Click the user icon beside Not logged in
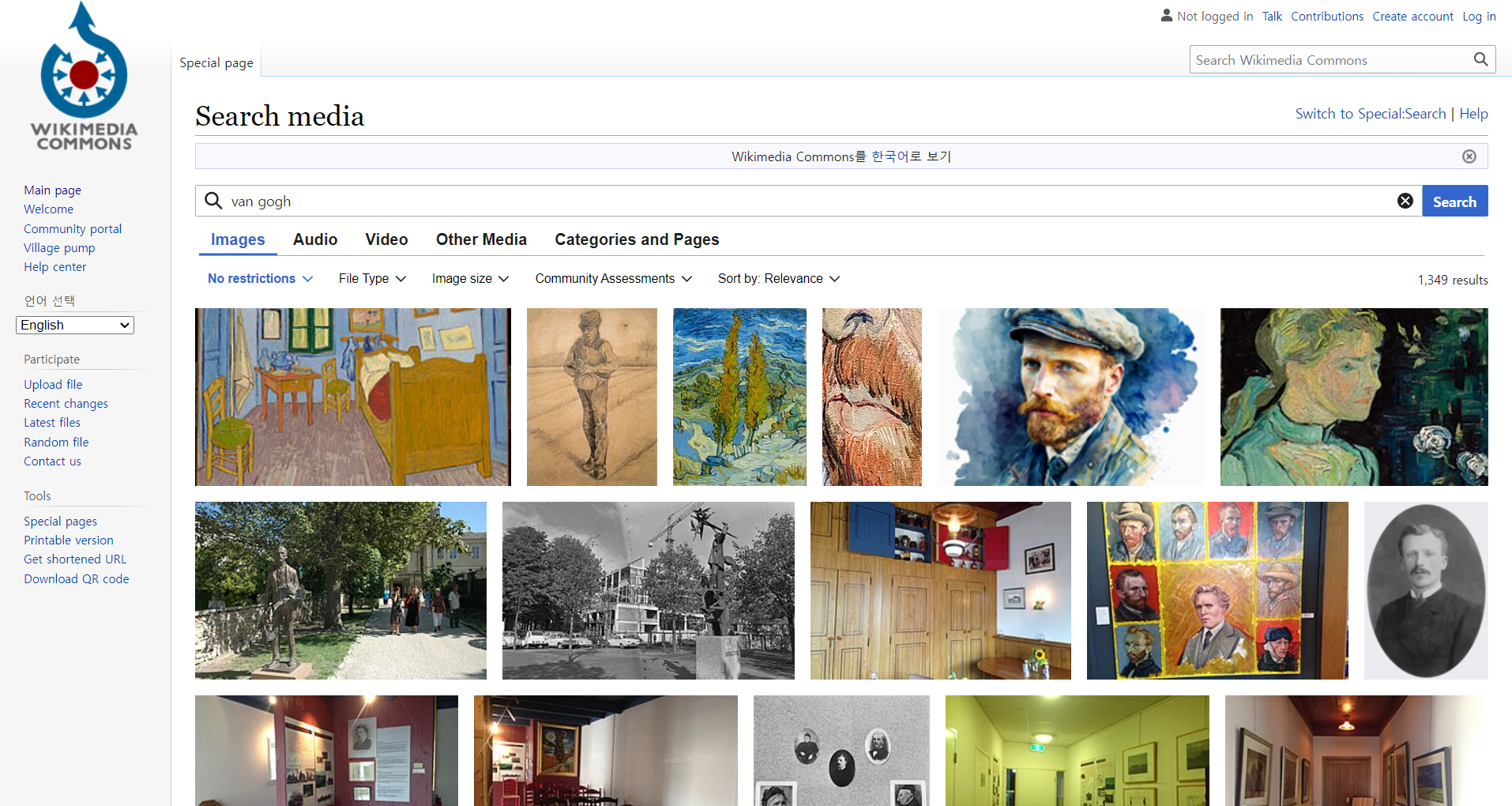 pyautogui.click(x=1166, y=15)
